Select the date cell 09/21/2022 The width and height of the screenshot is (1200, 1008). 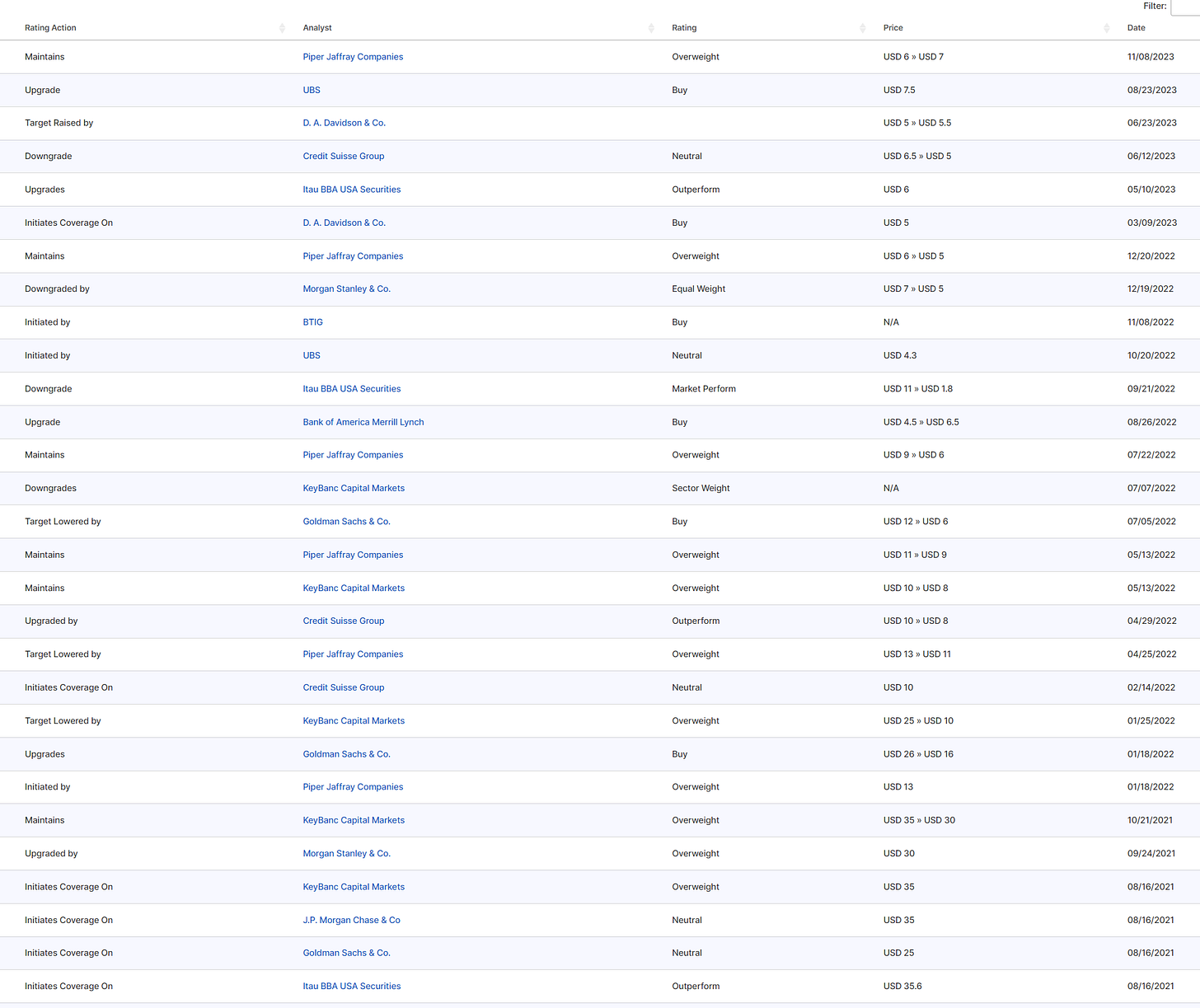click(1151, 389)
